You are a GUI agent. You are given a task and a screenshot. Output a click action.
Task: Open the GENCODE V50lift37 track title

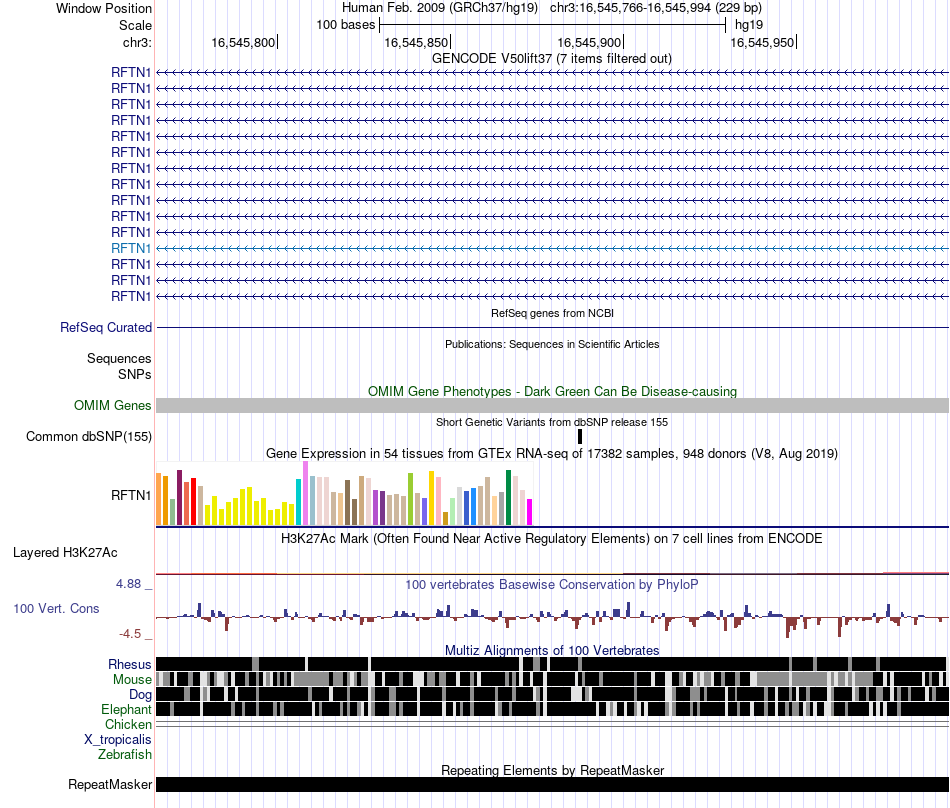click(552, 59)
